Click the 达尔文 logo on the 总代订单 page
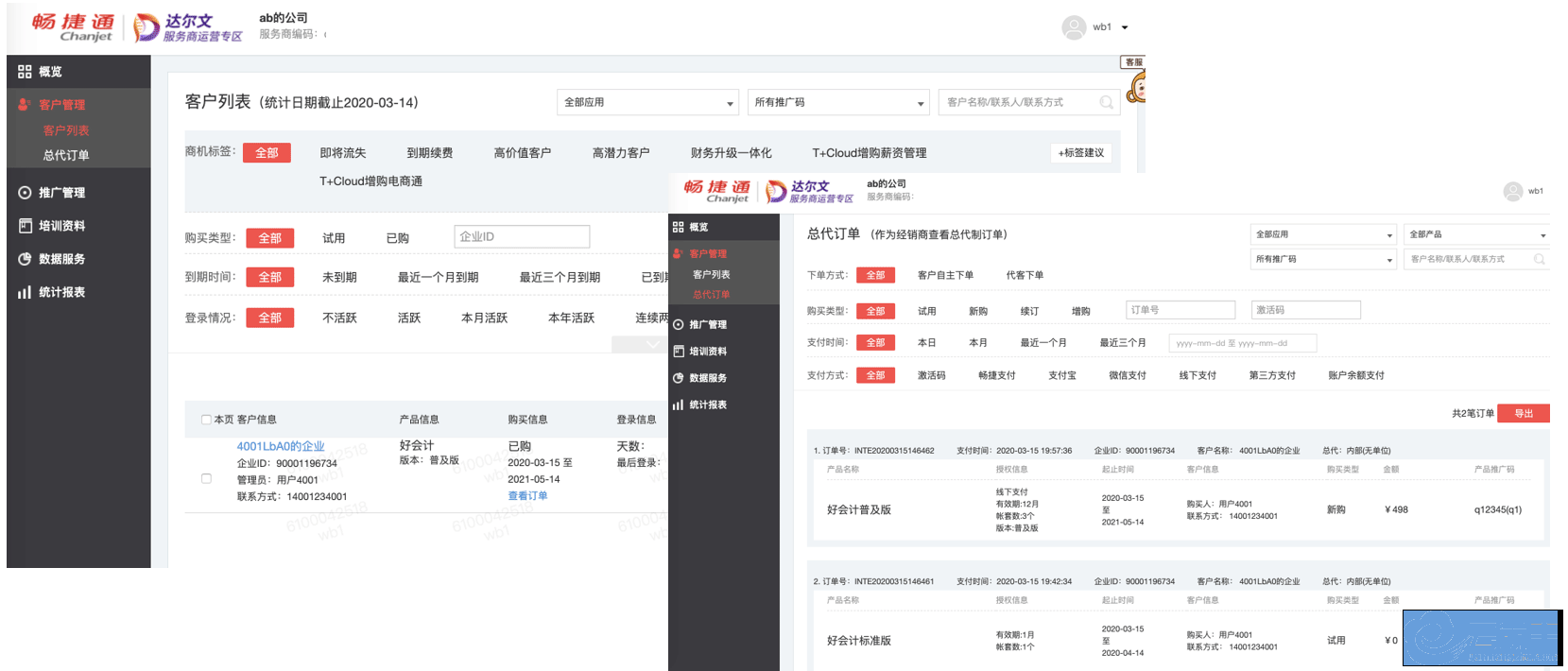 pyautogui.click(x=809, y=192)
